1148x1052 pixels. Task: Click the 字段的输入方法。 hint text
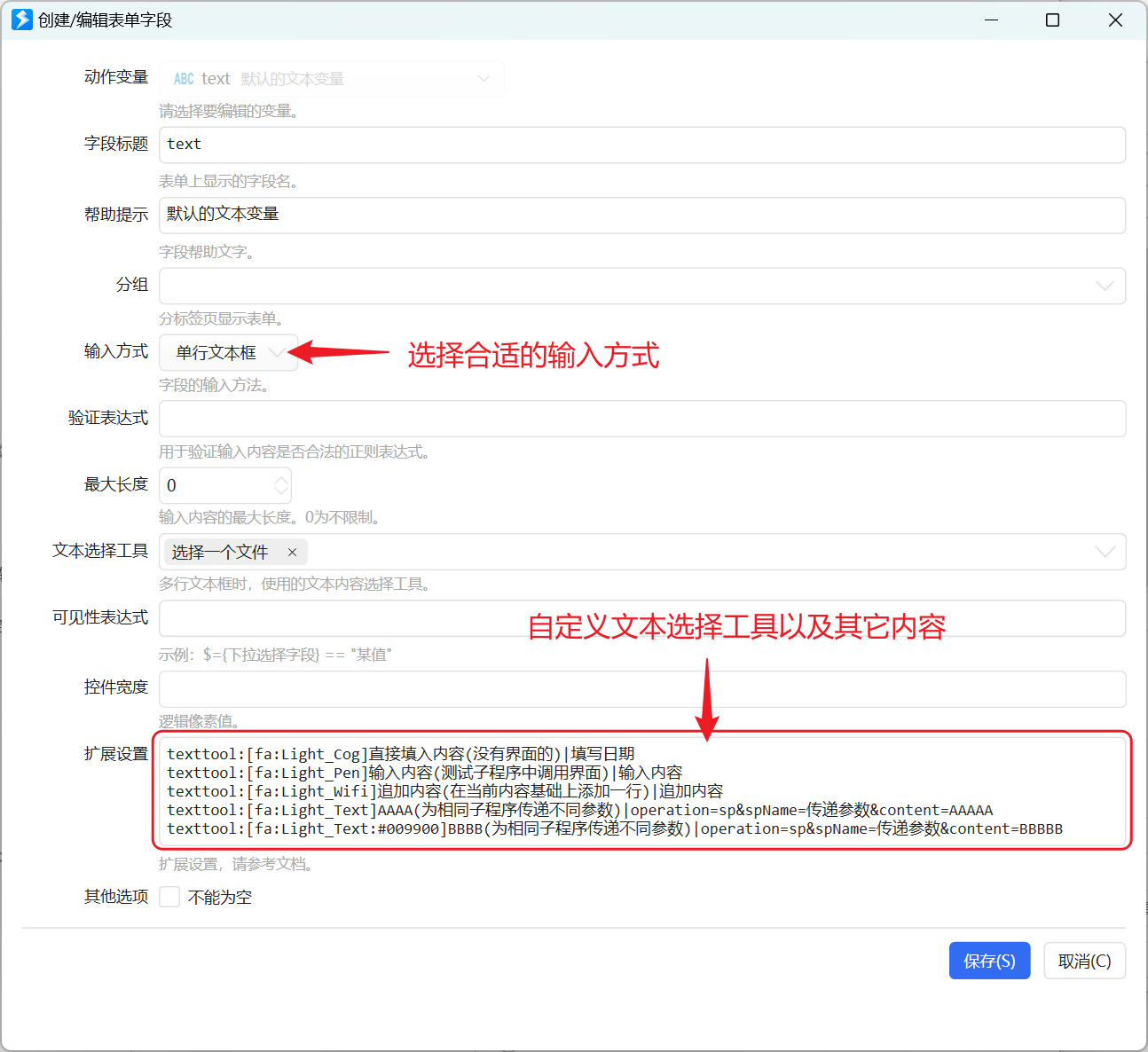216,385
